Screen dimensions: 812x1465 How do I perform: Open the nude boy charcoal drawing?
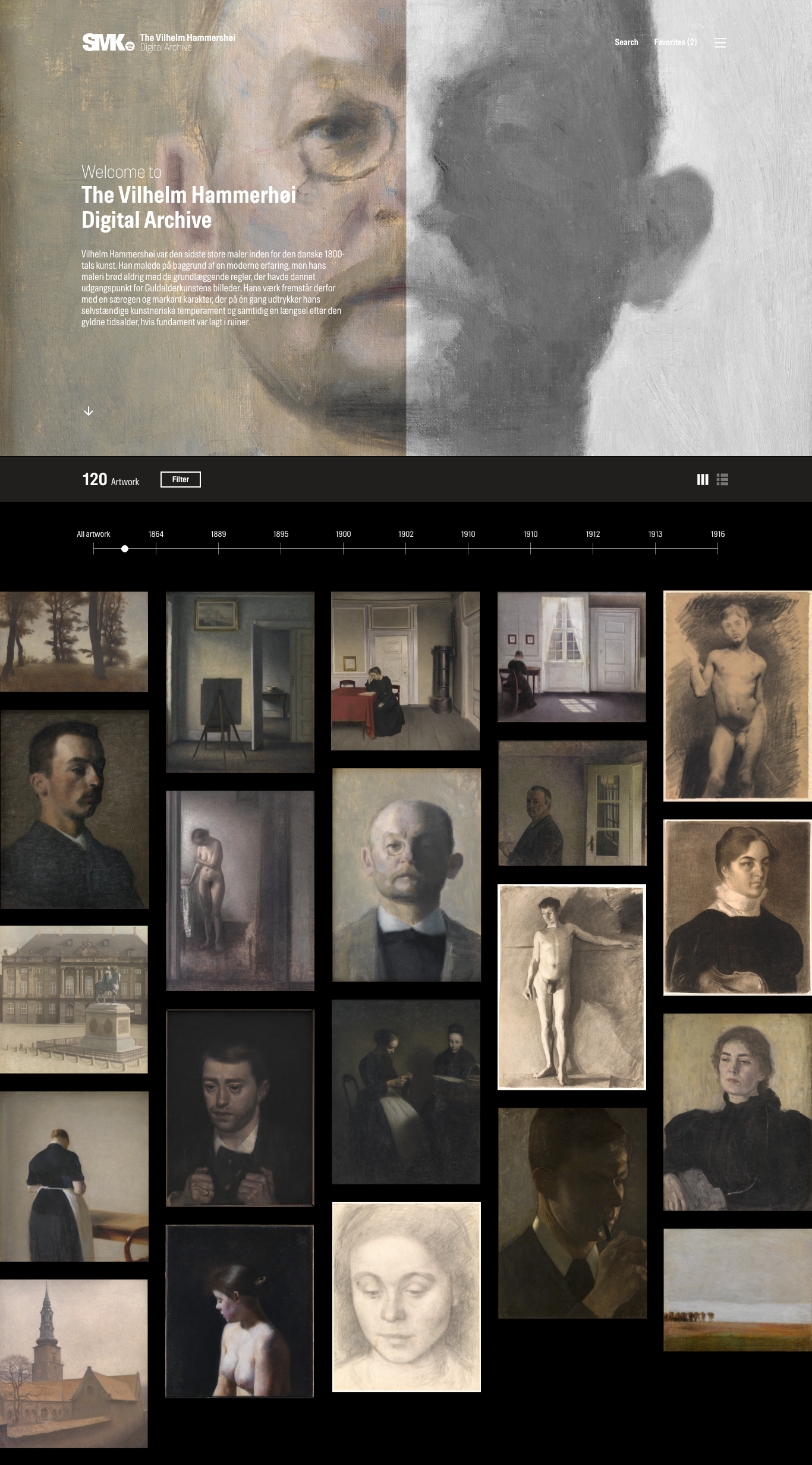[738, 696]
